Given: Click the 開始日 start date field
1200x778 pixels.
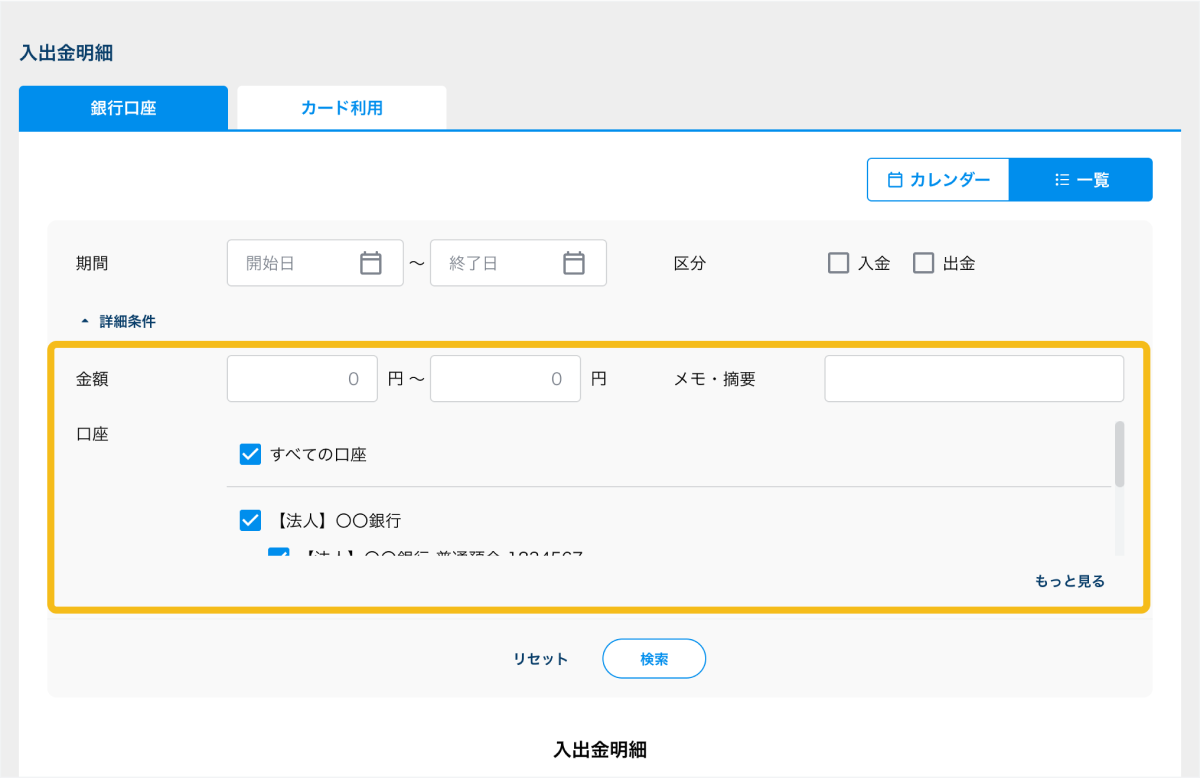Looking at the screenshot, I should 295,263.
